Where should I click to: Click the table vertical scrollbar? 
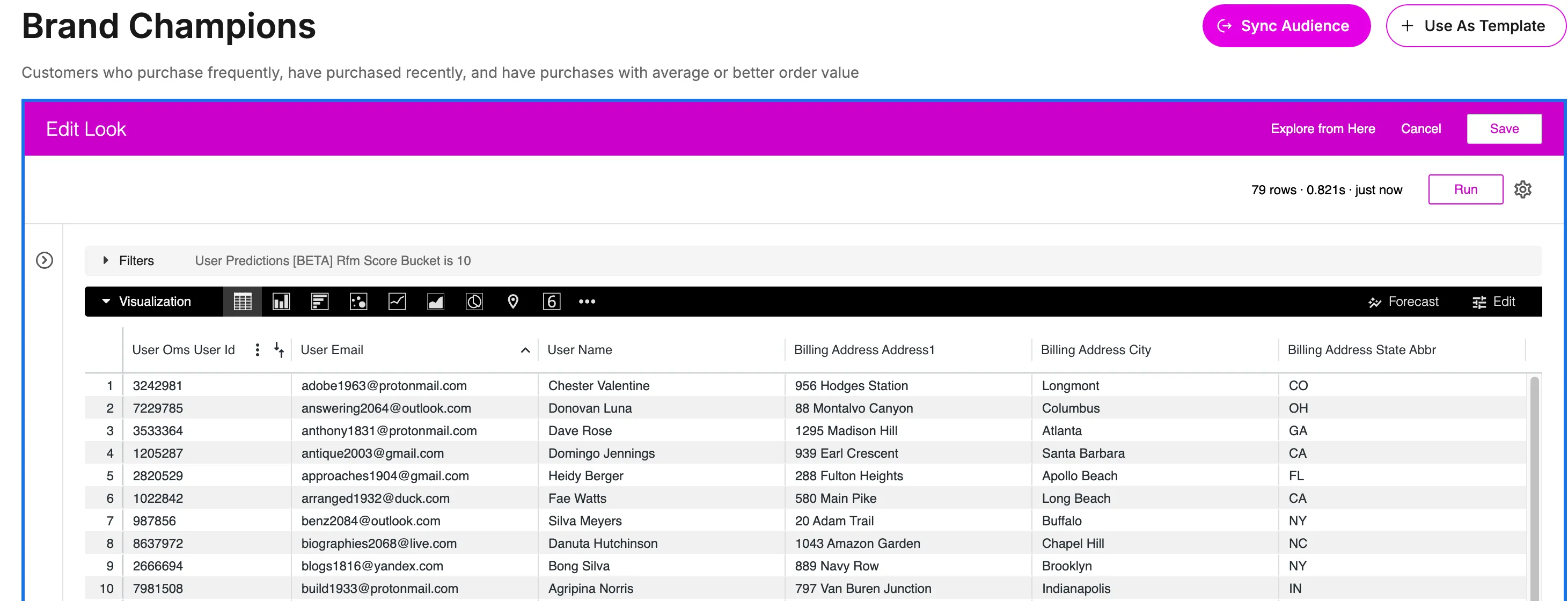[x=1534, y=487]
